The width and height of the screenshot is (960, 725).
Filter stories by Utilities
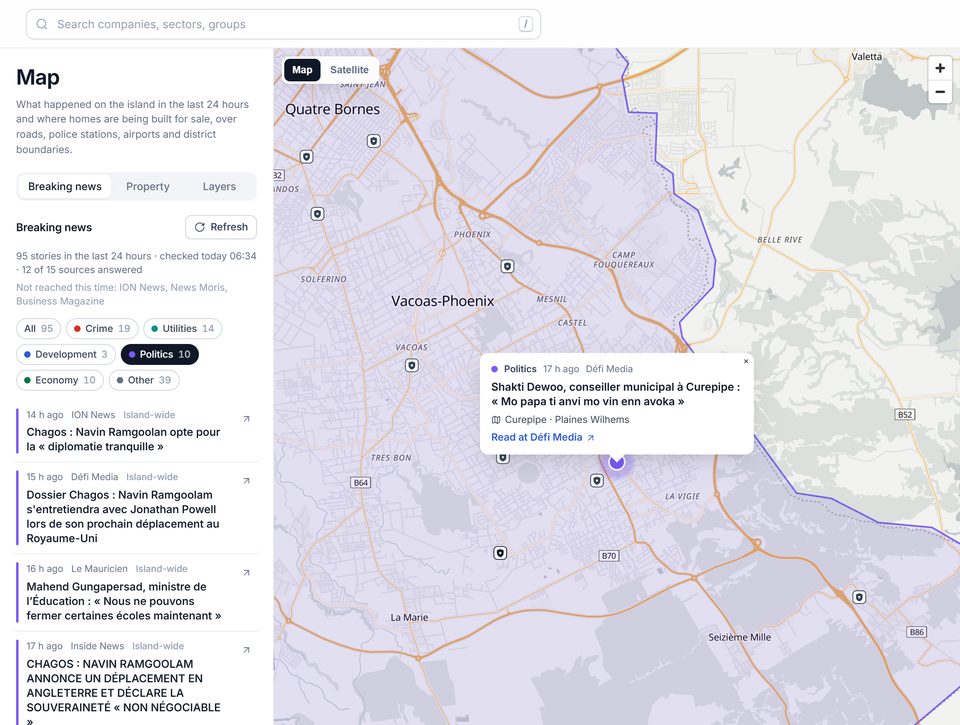point(182,329)
